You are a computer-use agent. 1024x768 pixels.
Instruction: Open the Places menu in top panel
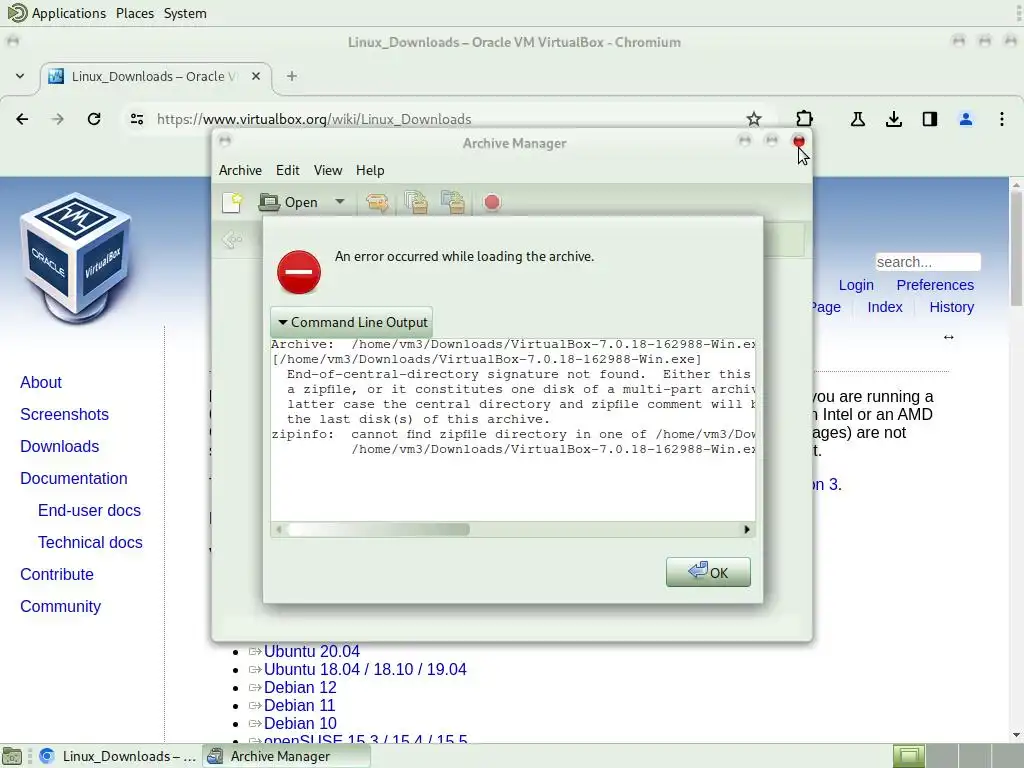(x=135, y=13)
